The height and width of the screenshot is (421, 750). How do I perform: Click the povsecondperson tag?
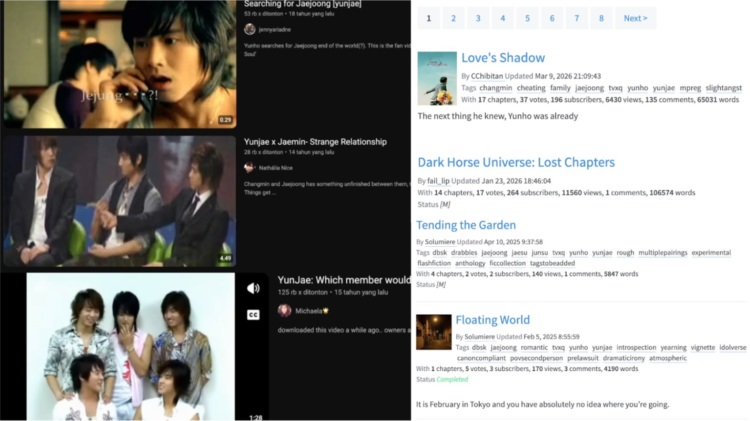pos(536,358)
